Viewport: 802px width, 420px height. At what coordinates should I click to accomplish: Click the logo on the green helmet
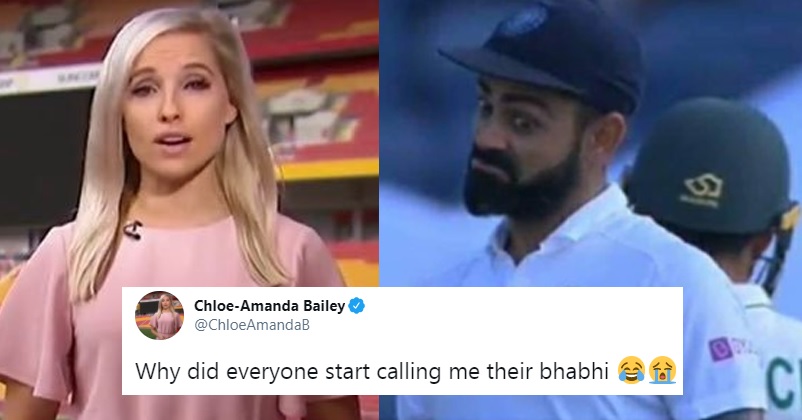point(702,190)
